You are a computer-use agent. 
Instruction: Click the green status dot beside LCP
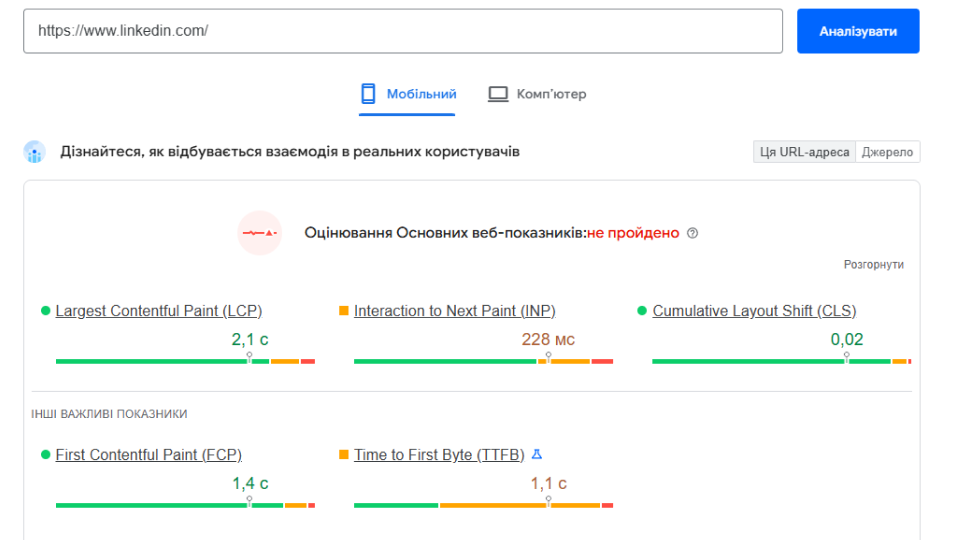45,311
